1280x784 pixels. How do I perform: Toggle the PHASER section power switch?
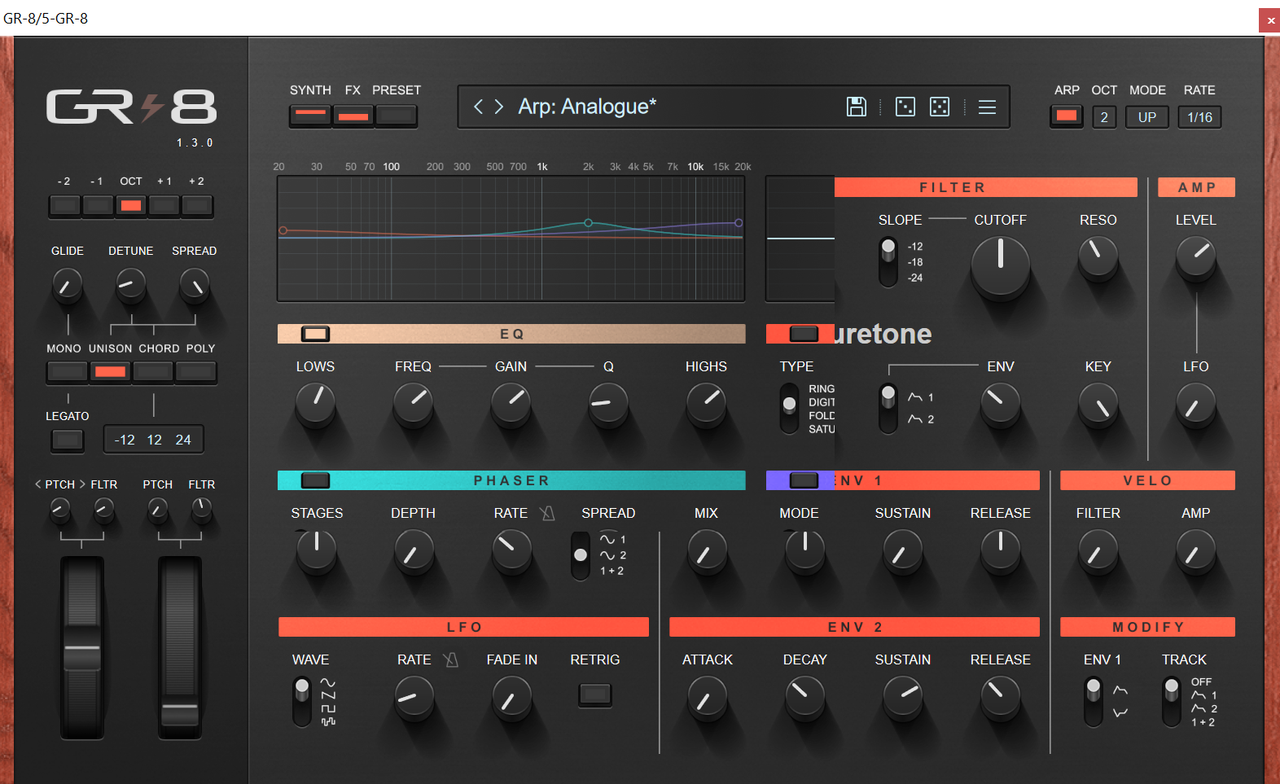coord(315,481)
